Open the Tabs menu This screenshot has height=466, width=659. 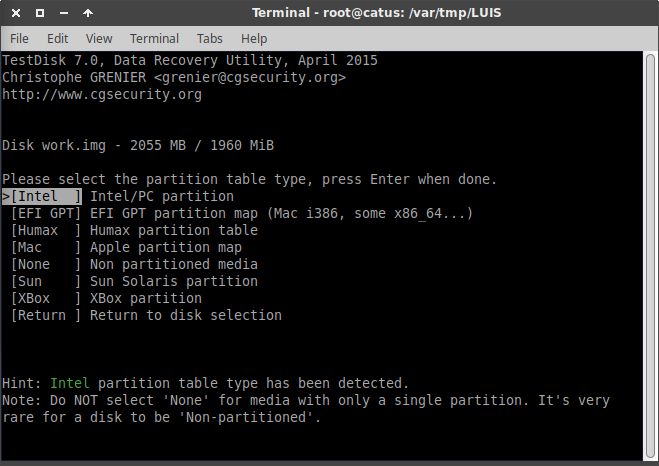tap(210, 38)
